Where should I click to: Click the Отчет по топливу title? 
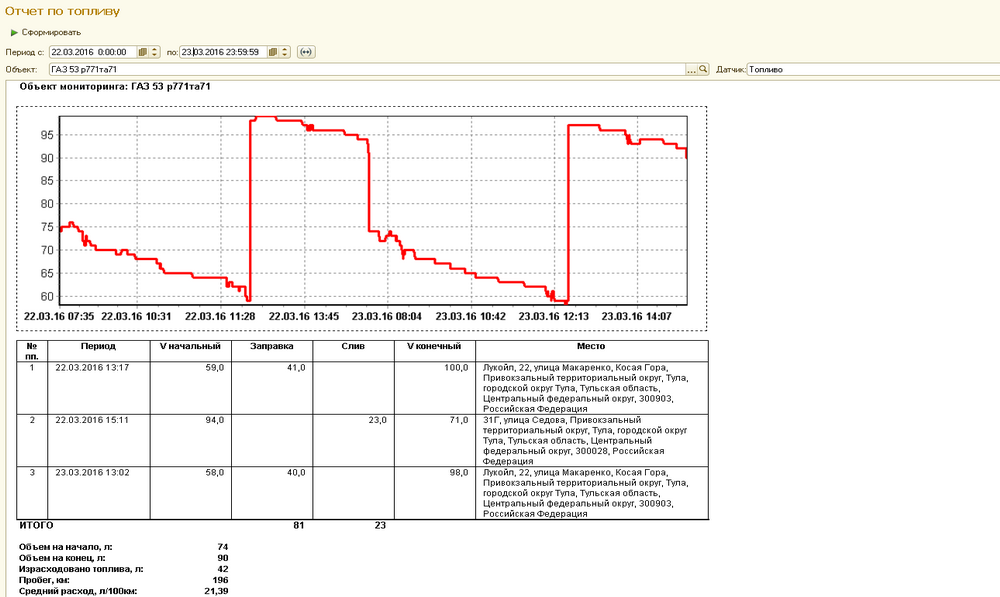62,11
